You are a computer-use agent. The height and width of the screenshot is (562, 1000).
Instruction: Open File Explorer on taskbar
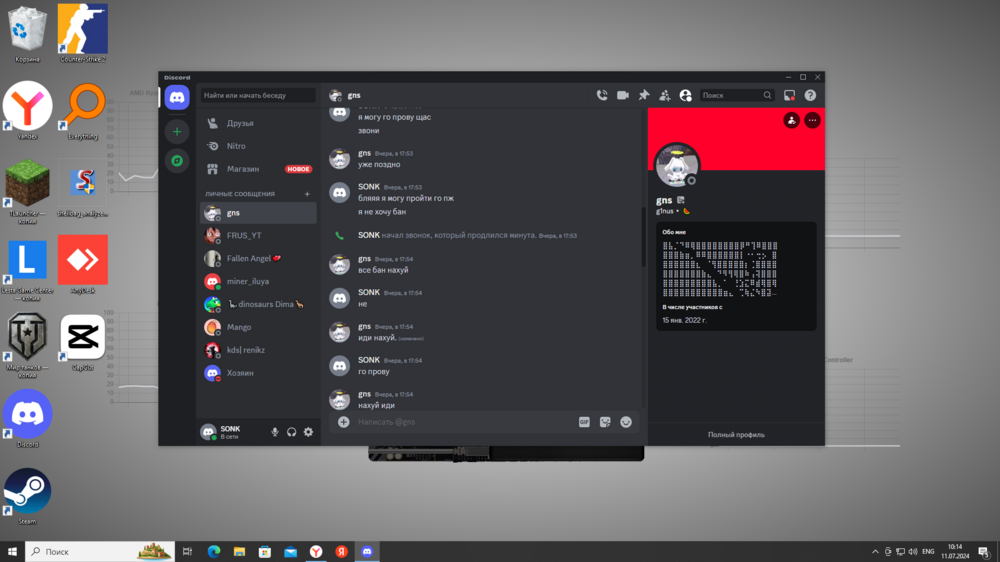click(x=239, y=551)
